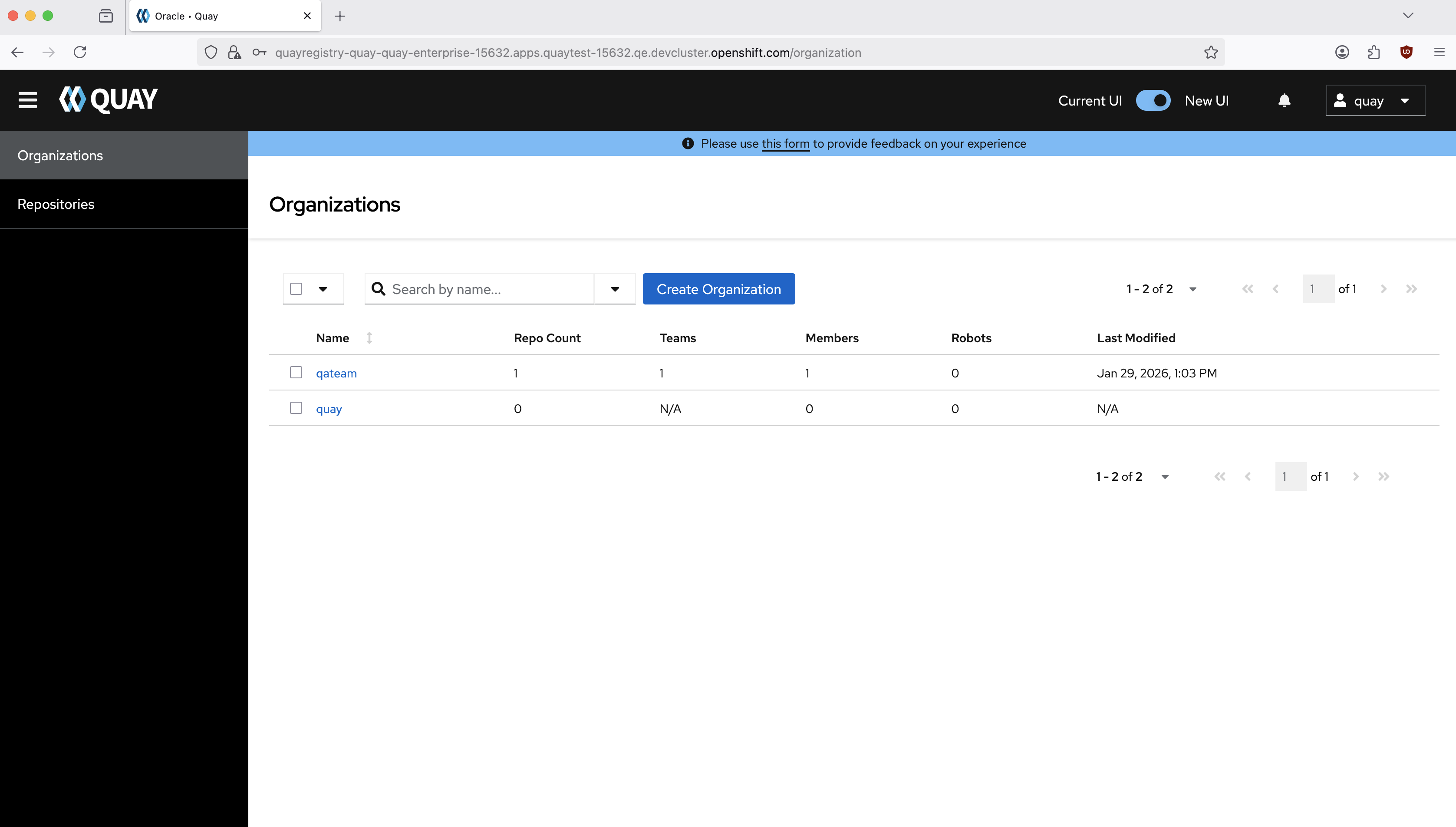The width and height of the screenshot is (1456, 827).
Task: Check the qateam row checkbox
Action: click(296, 373)
